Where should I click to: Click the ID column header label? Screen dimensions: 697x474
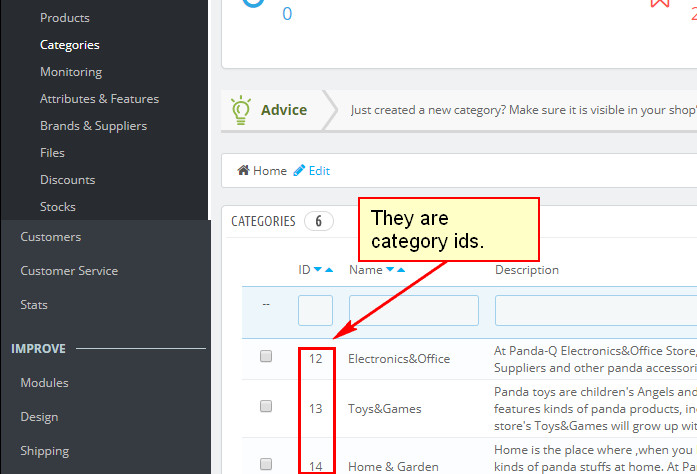304,270
